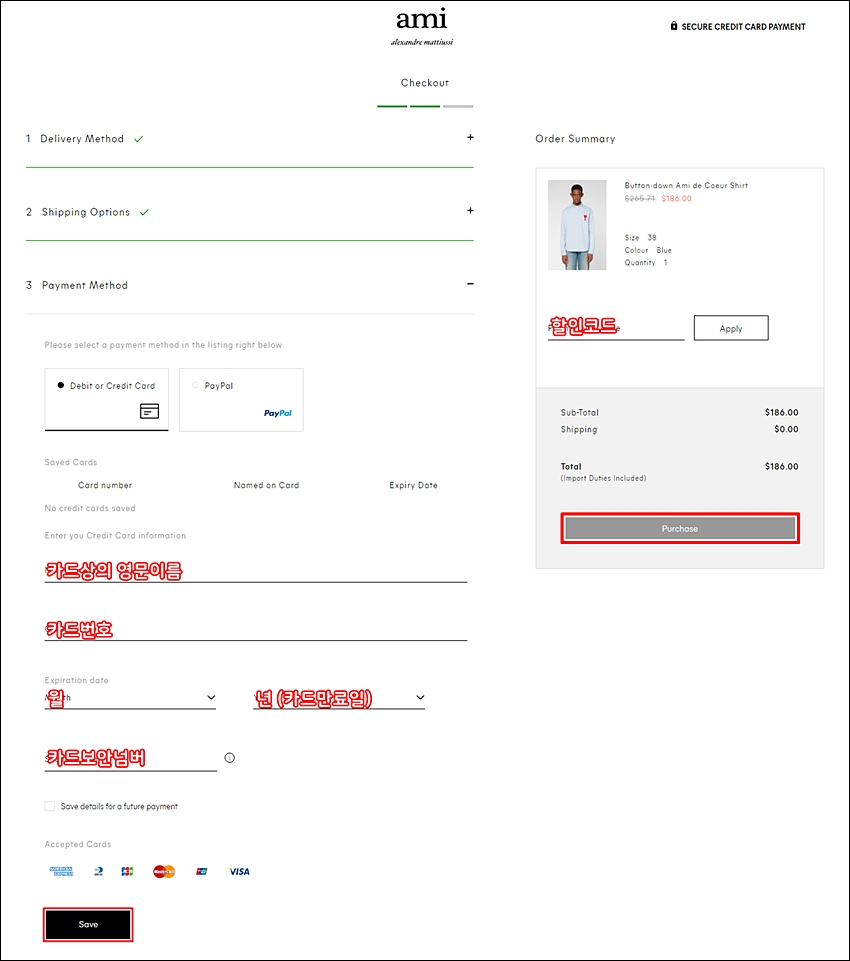
Task: Select Debit or Credit Card radio button
Action: pyautogui.click(x=61, y=386)
